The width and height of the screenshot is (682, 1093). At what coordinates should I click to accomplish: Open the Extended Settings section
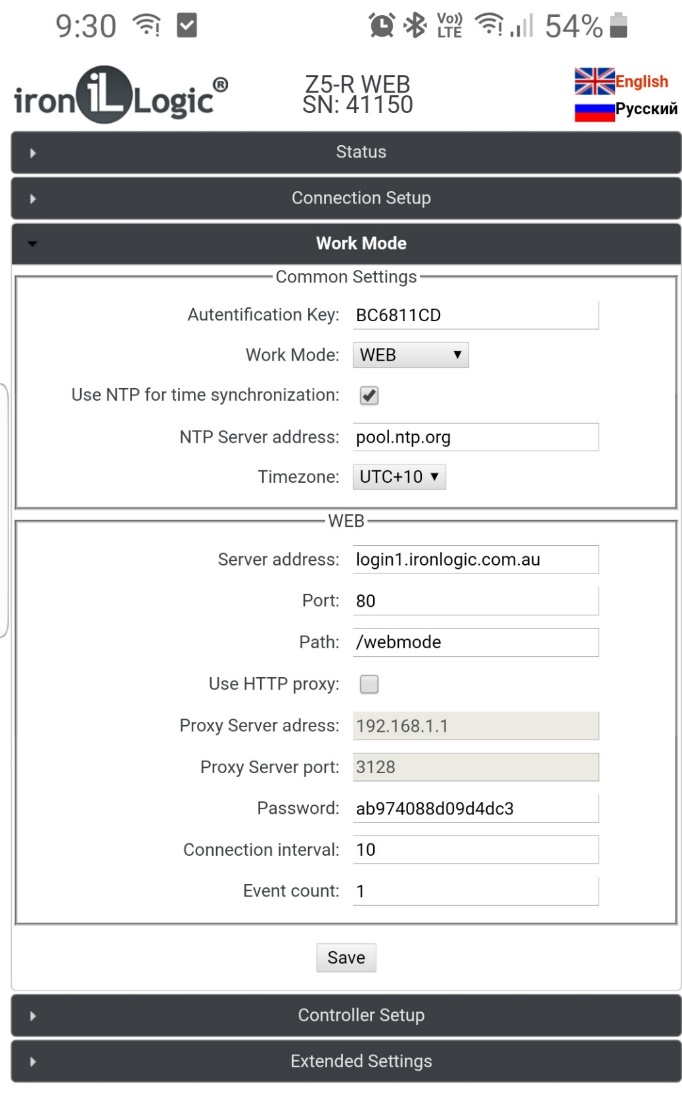click(360, 1061)
